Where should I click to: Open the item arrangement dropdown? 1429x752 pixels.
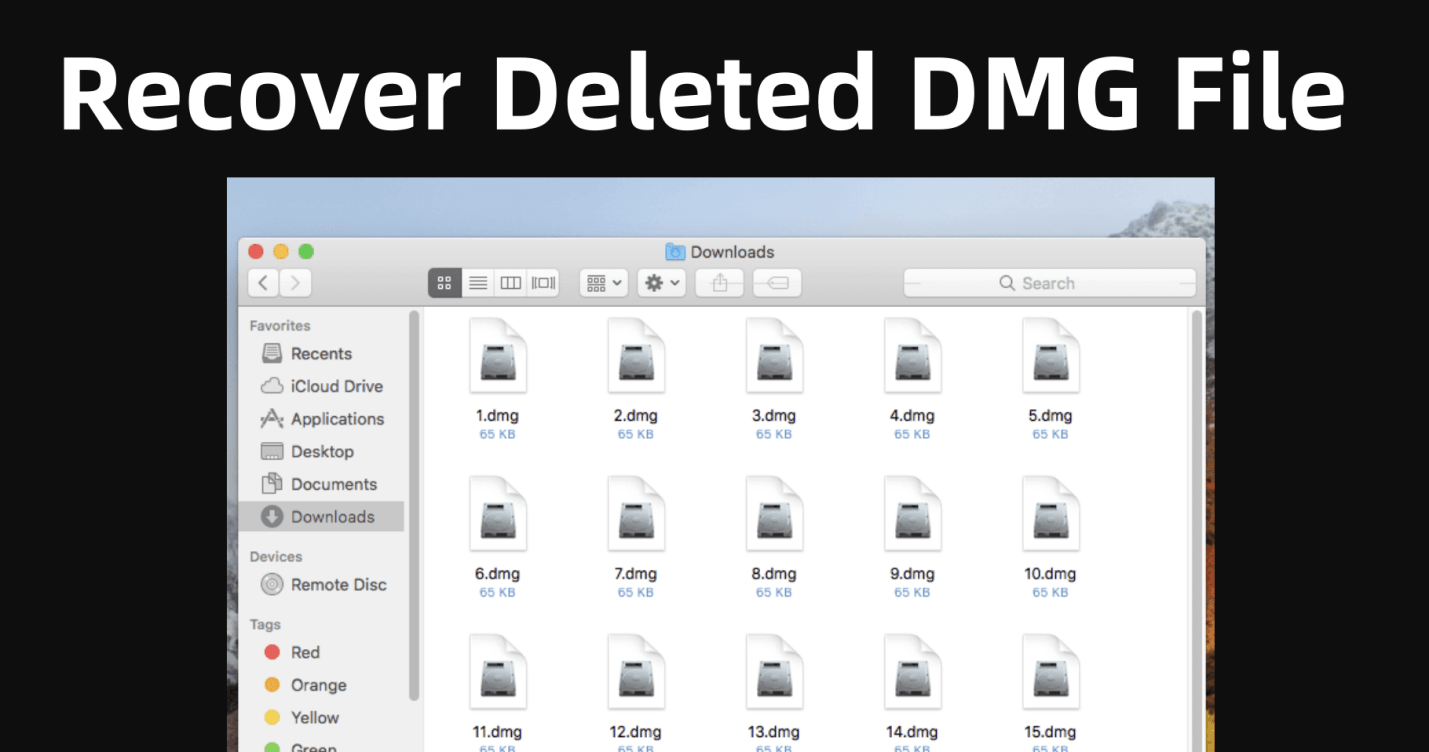604,283
